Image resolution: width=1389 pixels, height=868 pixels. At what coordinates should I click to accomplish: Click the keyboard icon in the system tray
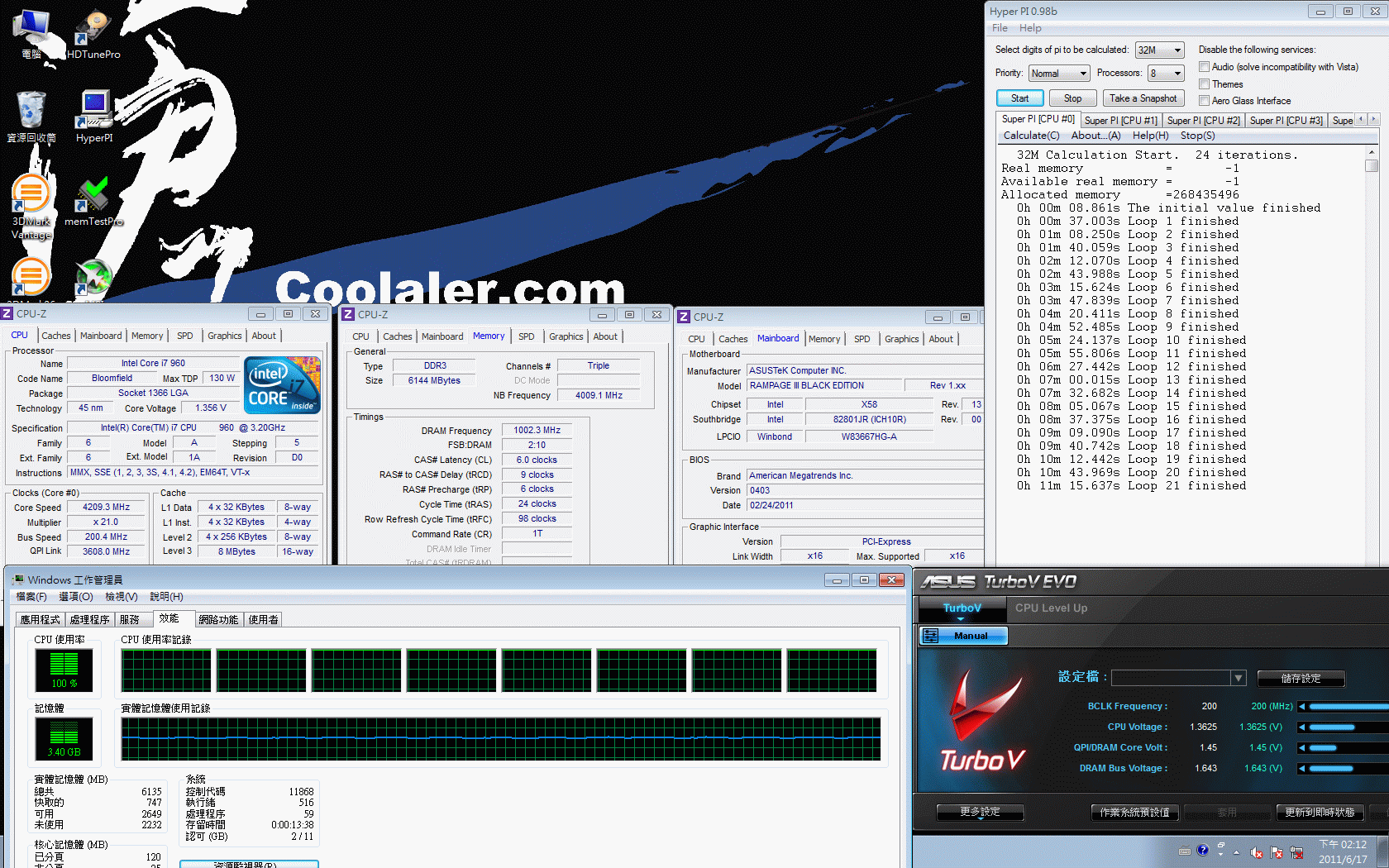point(1185,851)
